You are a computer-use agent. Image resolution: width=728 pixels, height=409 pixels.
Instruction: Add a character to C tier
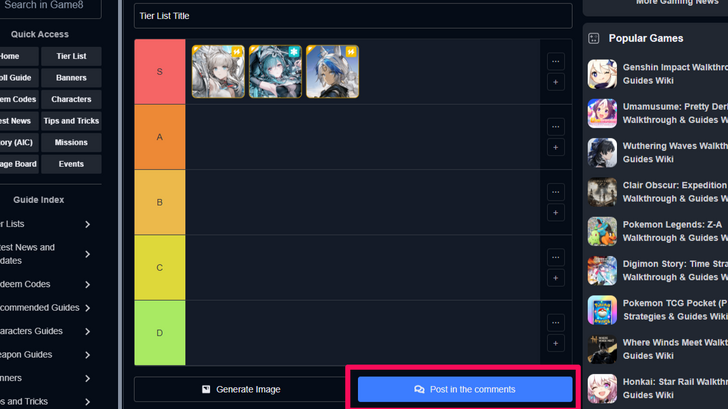(555, 279)
